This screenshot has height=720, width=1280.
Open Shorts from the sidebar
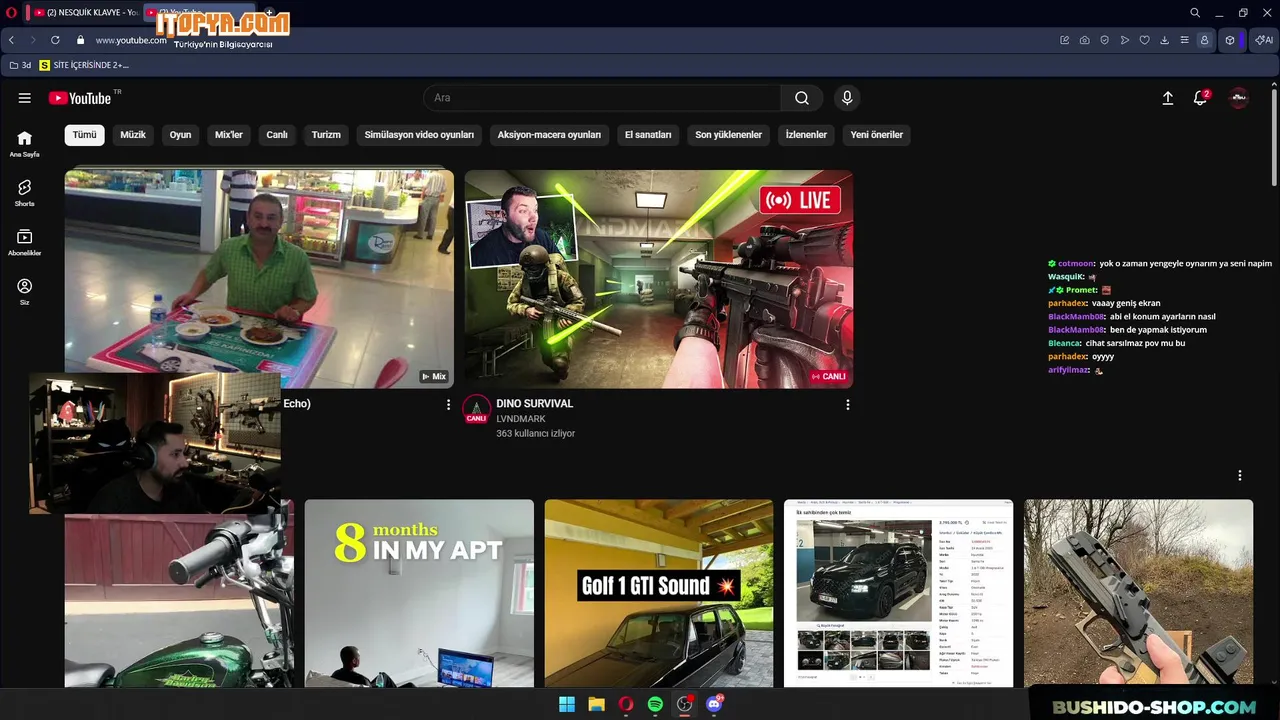(x=24, y=193)
